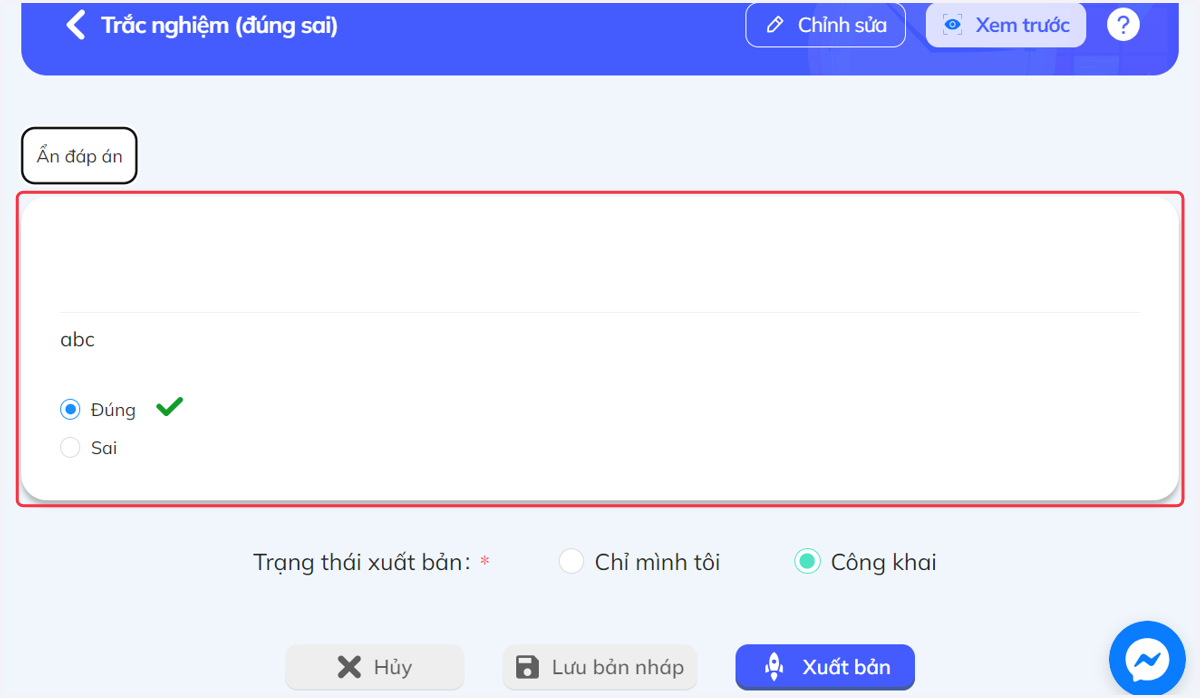Viewport: 1200px width, 698px height.
Task: Click the Trạng thái xuất bản label
Action: coord(362,562)
